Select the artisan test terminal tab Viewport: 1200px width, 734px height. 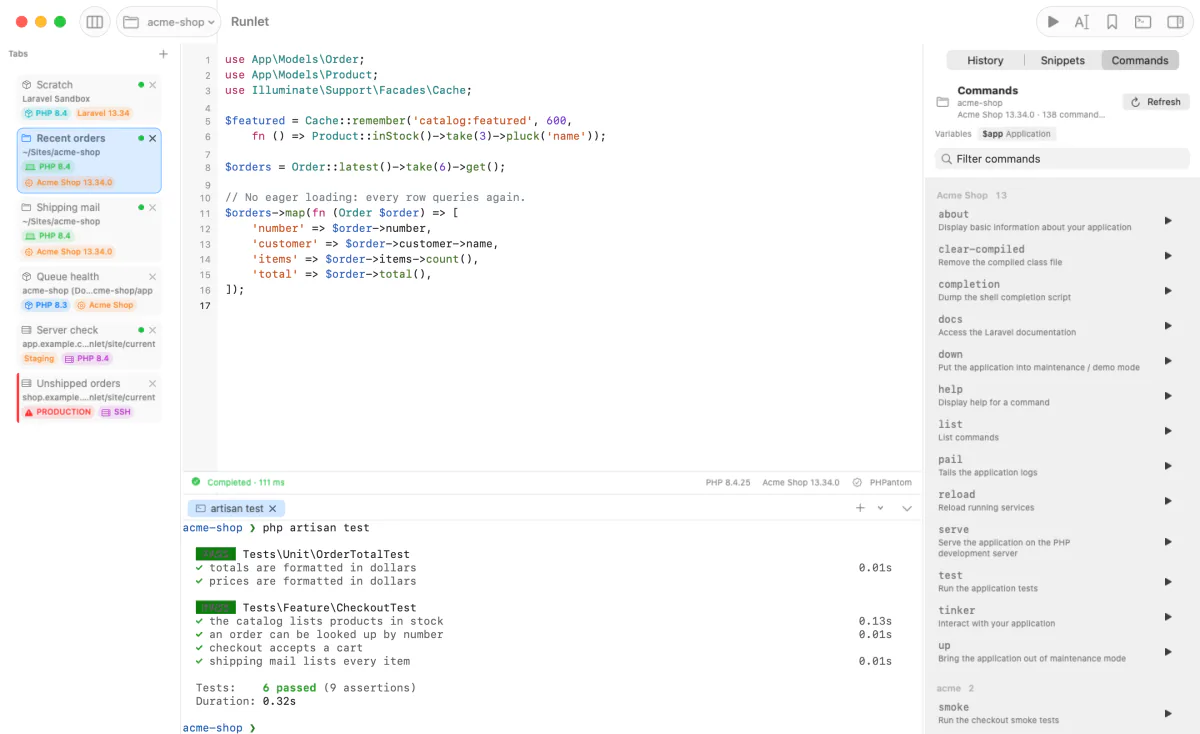pyautogui.click(x=236, y=508)
